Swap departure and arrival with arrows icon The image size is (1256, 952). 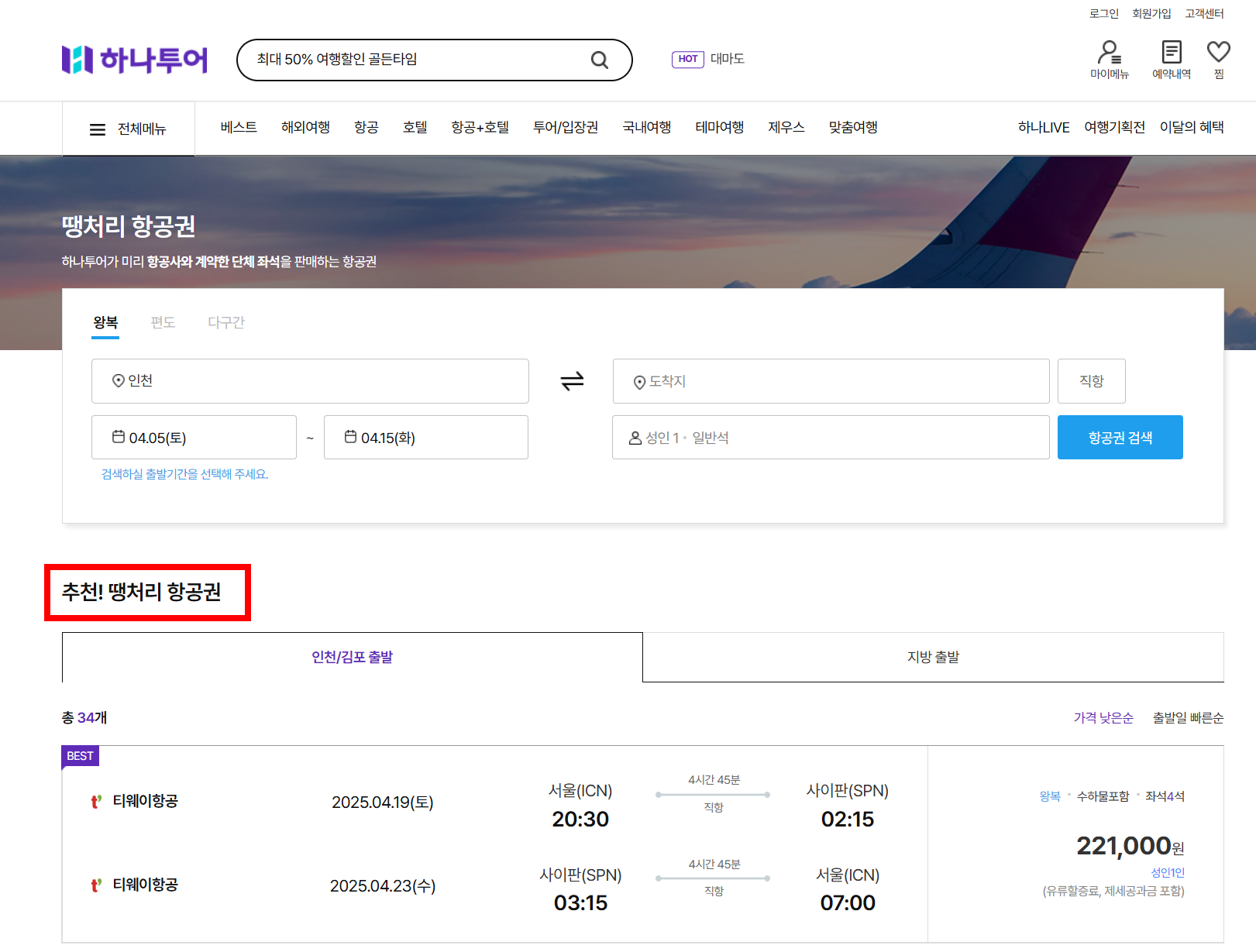(x=572, y=381)
